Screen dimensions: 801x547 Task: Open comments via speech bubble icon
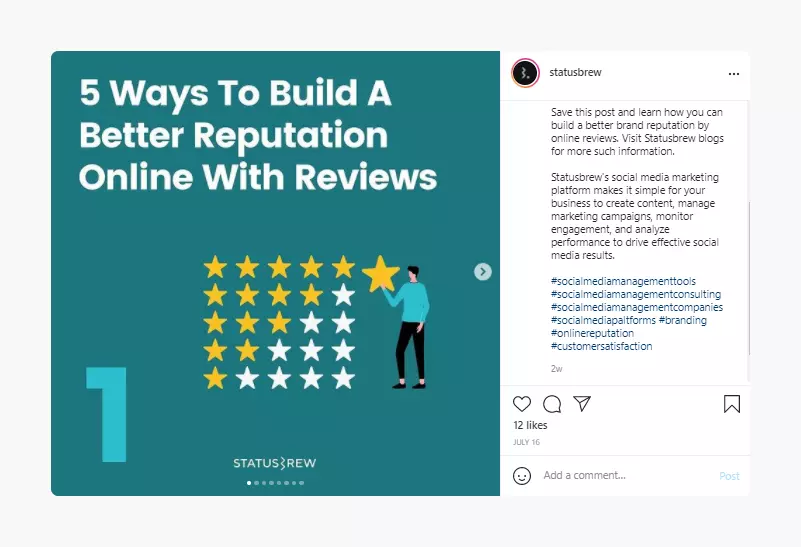click(552, 404)
